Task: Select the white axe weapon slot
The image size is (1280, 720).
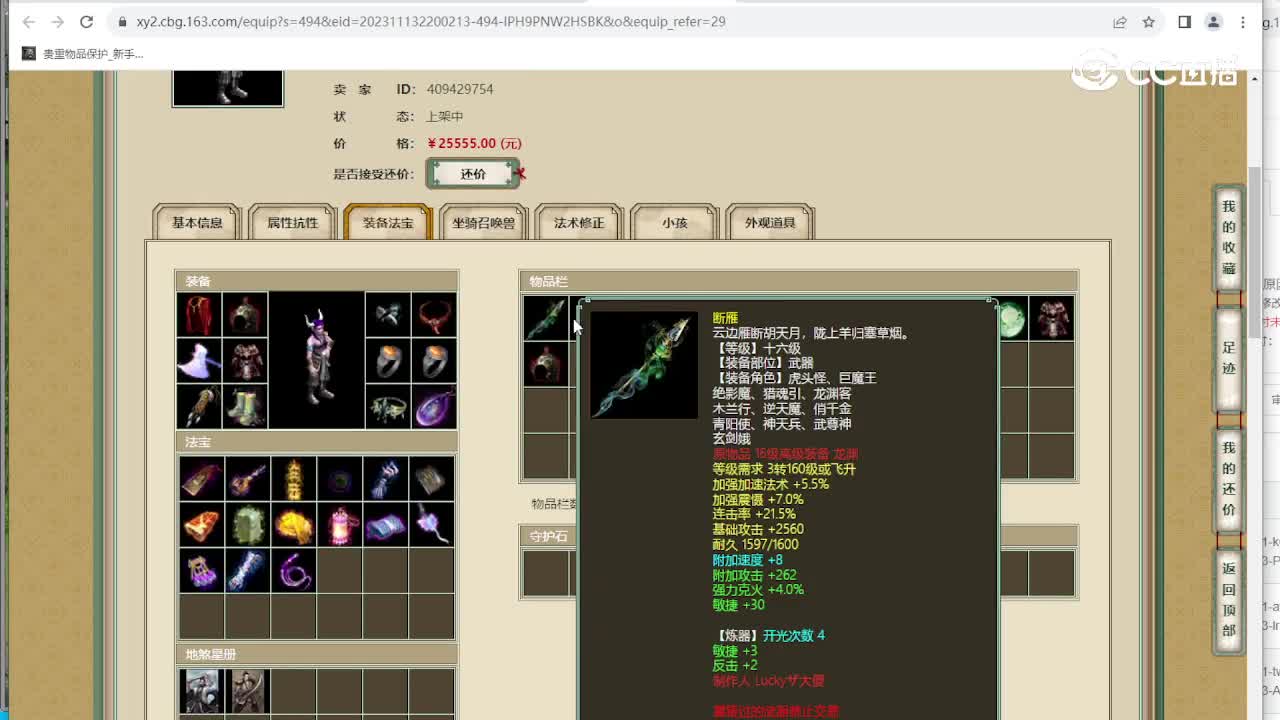Action: (x=200, y=361)
